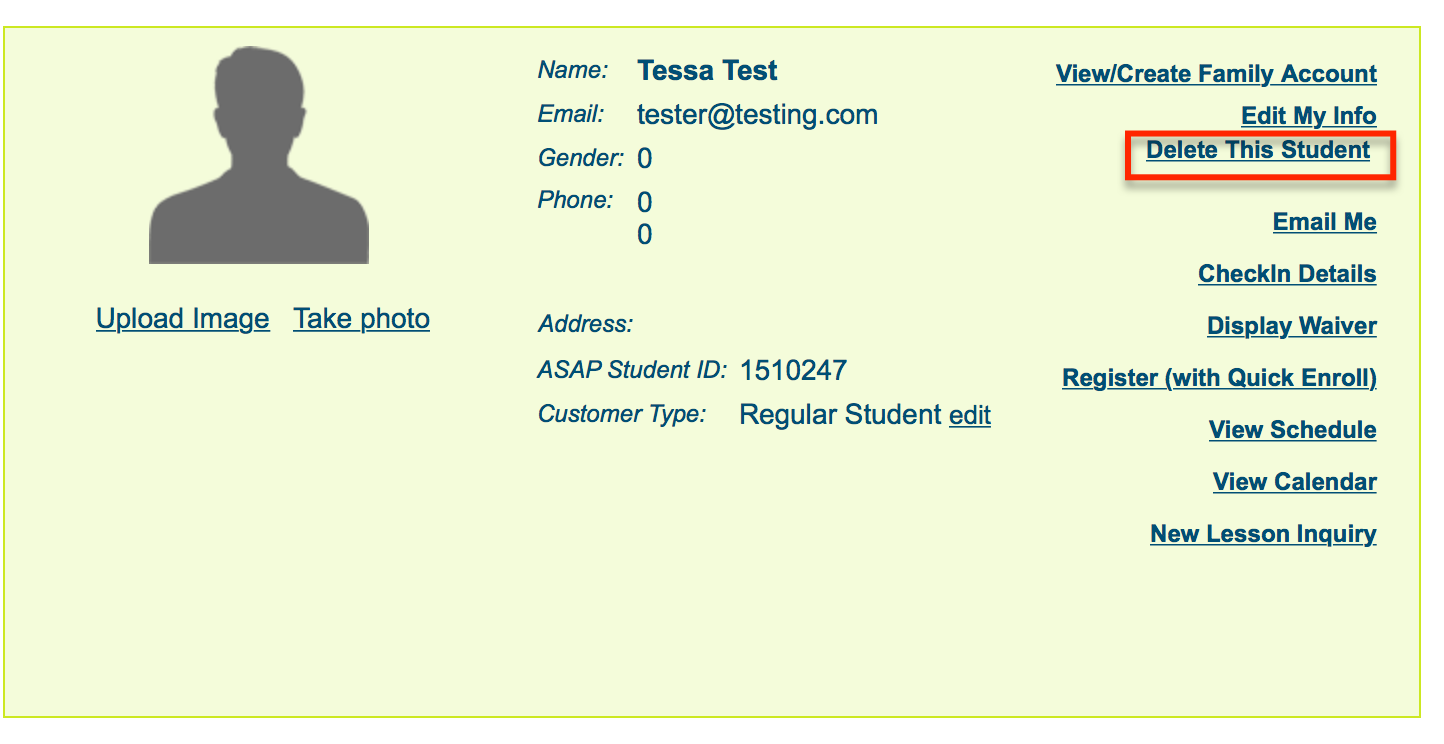Open View/Create Family Account
This screenshot has height=744, width=1444.
(1216, 74)
